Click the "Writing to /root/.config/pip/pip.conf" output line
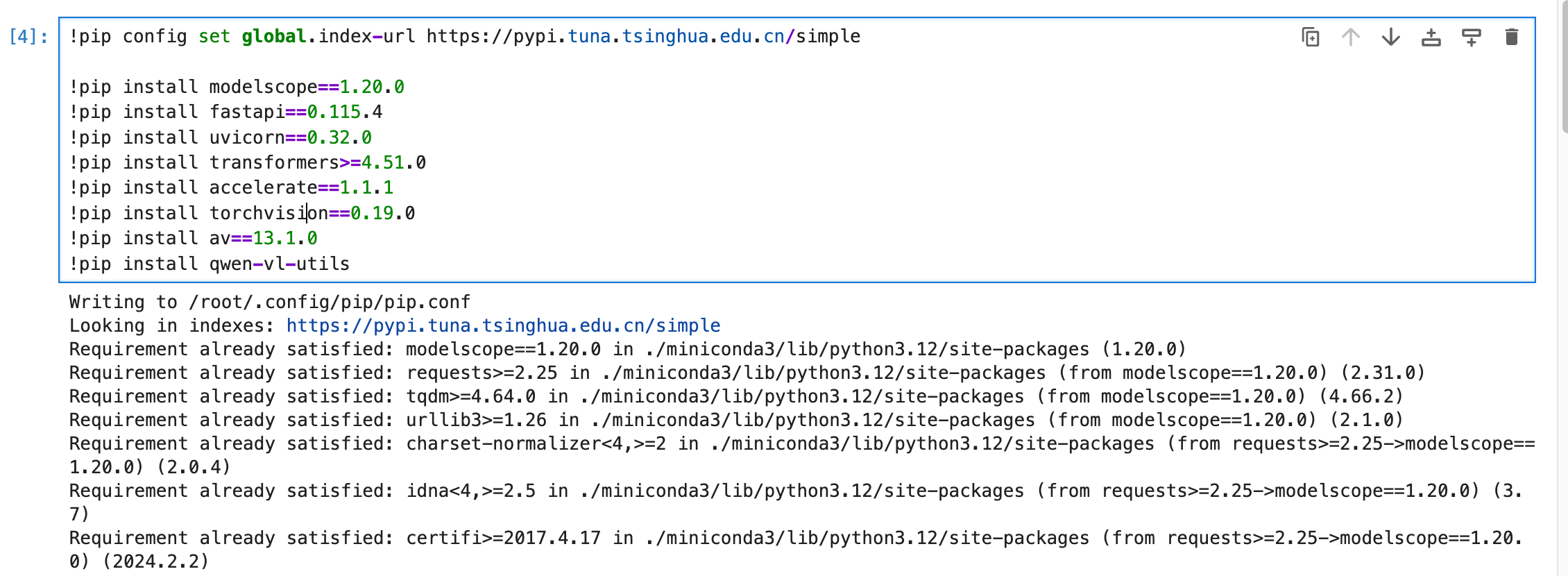Screen dimensions: 1568x576 click(269, 303)
